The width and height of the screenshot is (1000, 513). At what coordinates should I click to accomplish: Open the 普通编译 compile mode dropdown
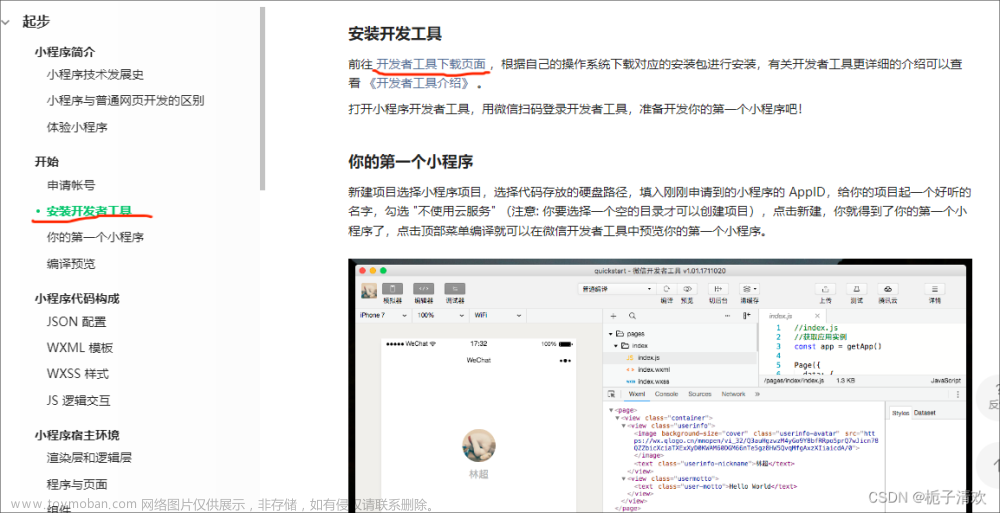click(615, 289)
